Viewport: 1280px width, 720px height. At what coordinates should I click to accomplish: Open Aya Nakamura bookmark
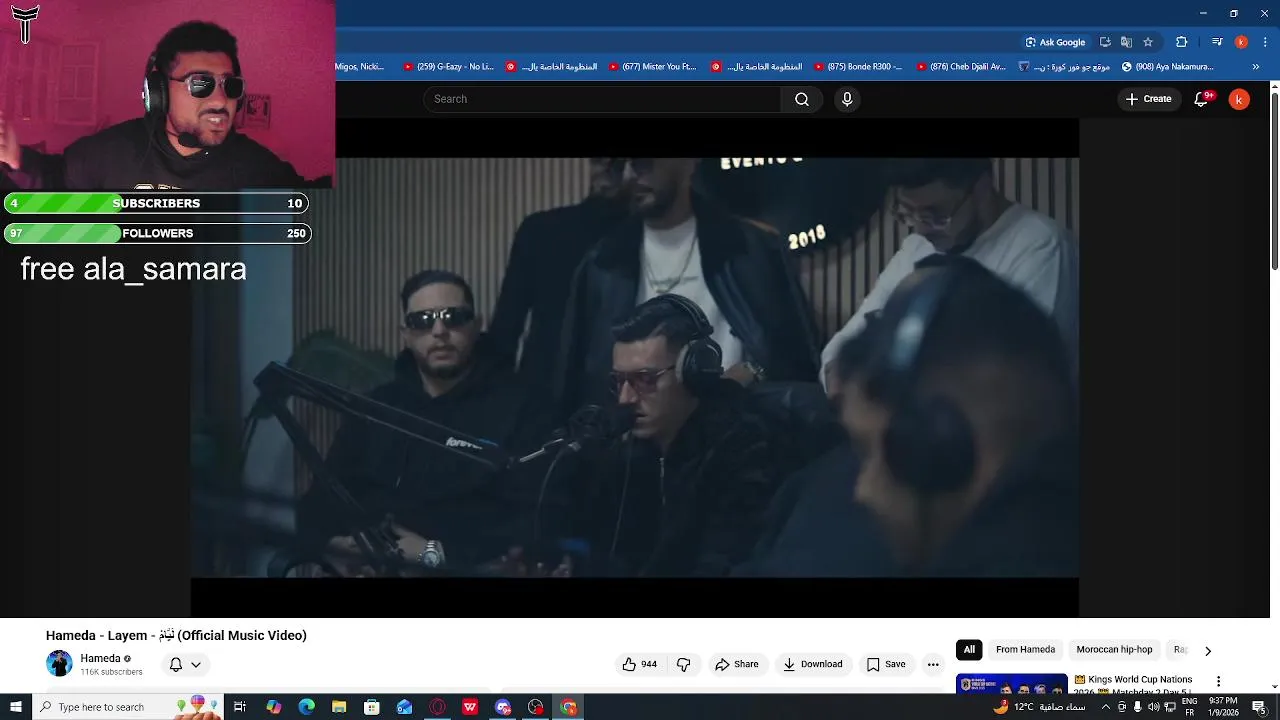1168,67
